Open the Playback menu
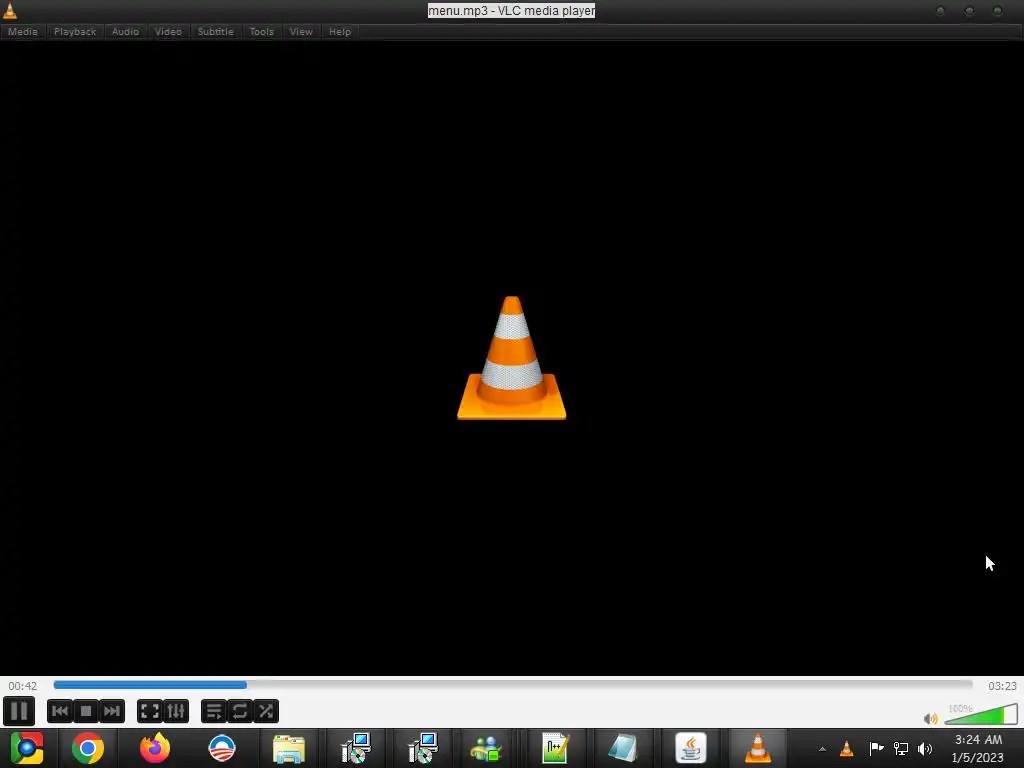Viewport: 1024px width, 768px height. coord(75,31)
